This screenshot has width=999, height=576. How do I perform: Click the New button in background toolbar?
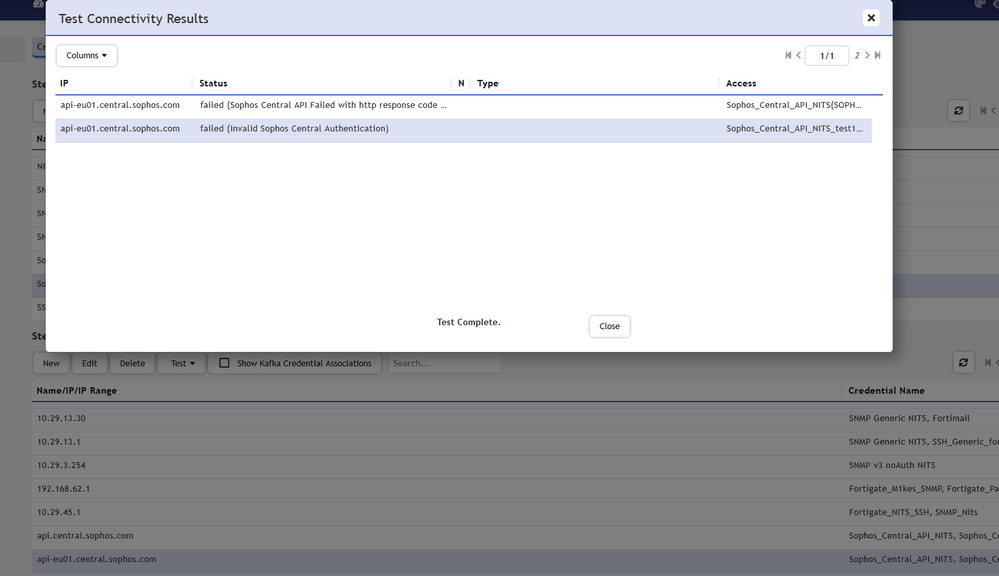pyautogui.click(x=51, y=363)
